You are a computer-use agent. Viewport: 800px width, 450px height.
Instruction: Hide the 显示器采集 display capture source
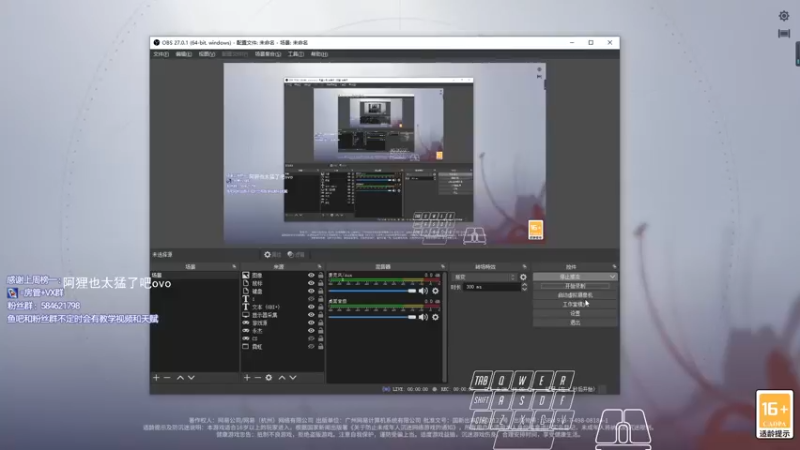[311, 315]
